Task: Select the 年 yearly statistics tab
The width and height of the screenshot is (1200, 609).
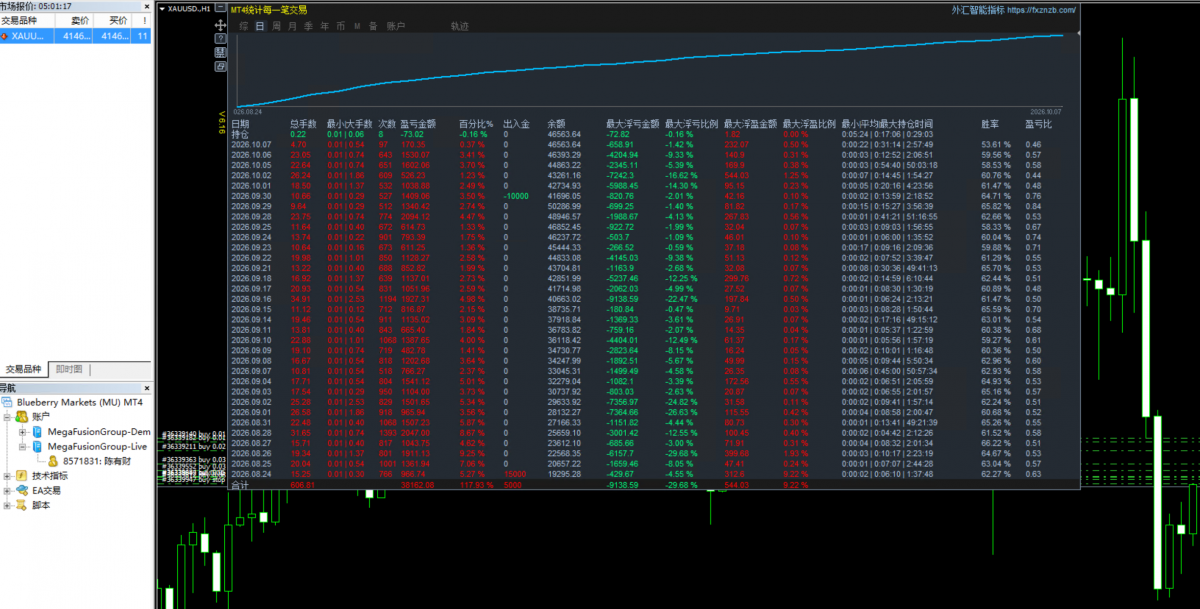Action: (x=325, y=26)
